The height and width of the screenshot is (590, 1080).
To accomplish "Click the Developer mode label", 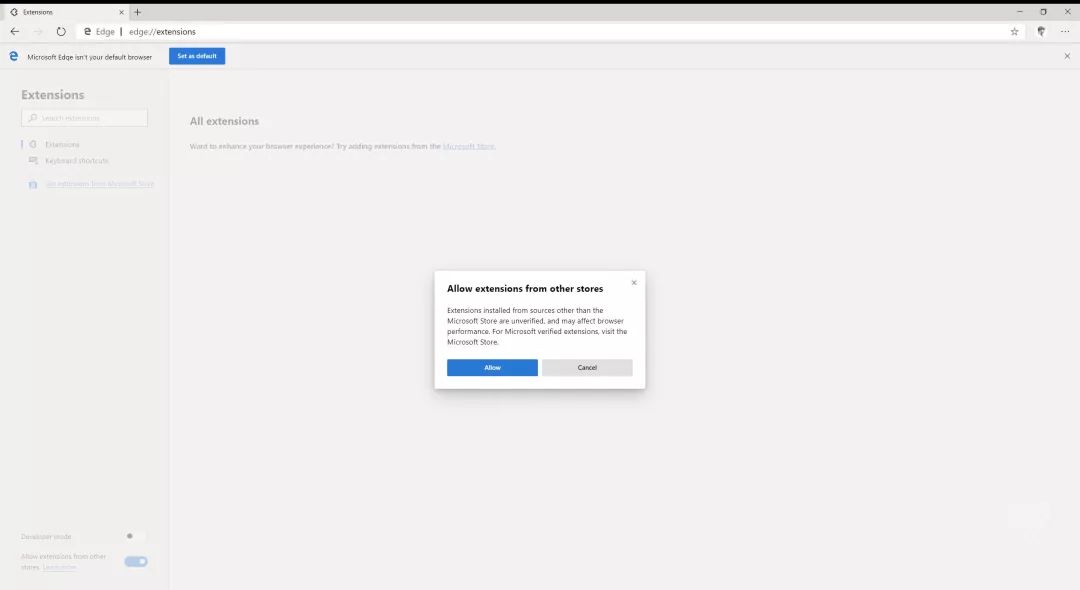I will point(46,536).
